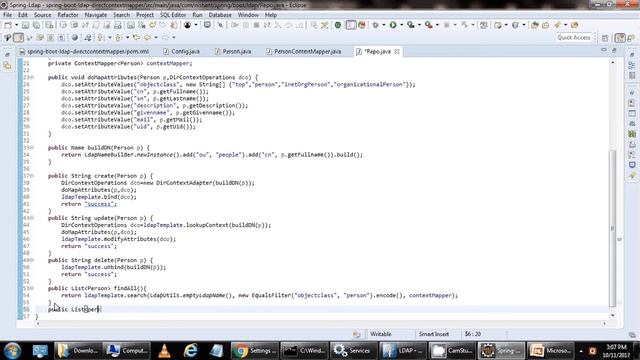Screen dimensions: 640x360
Task: Restore the left sidebar view stack
Action: pos(7,54)
